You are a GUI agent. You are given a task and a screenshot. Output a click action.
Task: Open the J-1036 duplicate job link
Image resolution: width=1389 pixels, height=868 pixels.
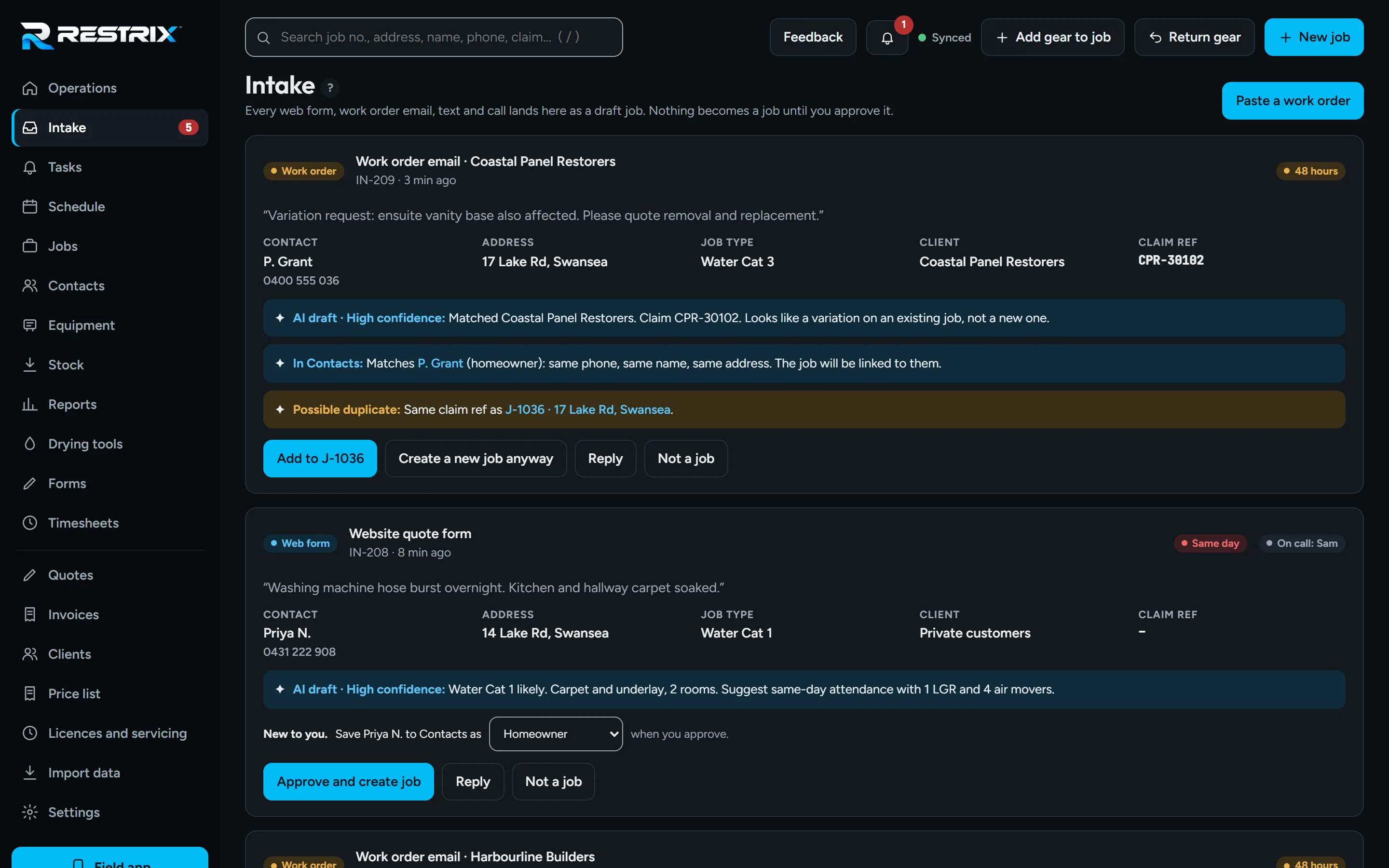(588, 409)
